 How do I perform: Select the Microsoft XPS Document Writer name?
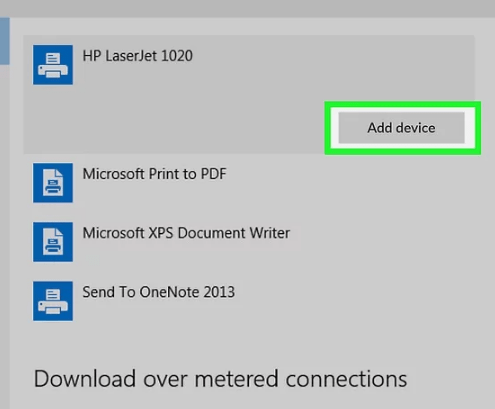coord(186,233)
